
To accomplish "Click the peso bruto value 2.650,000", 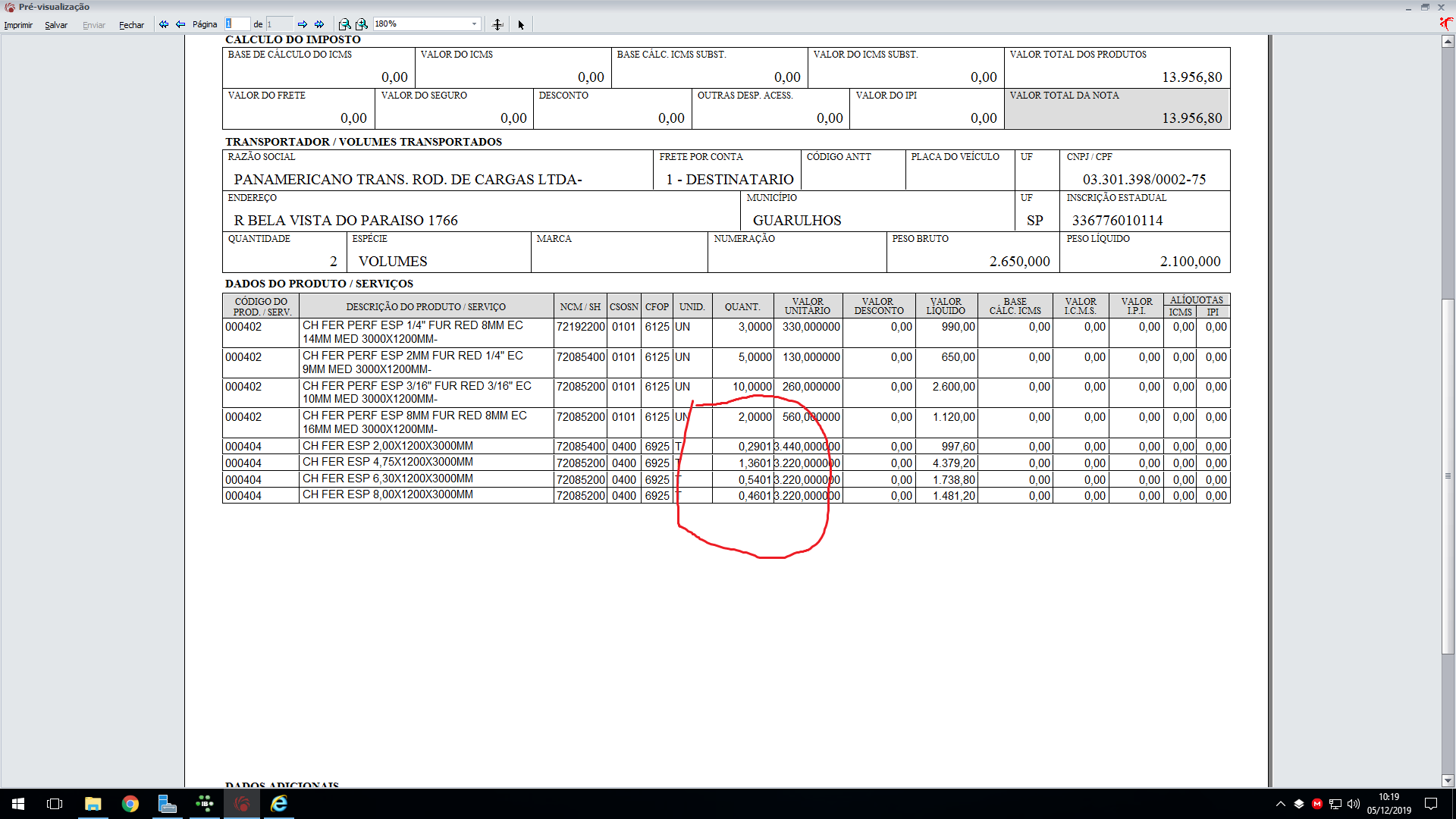I will [x=1019, y=262].
